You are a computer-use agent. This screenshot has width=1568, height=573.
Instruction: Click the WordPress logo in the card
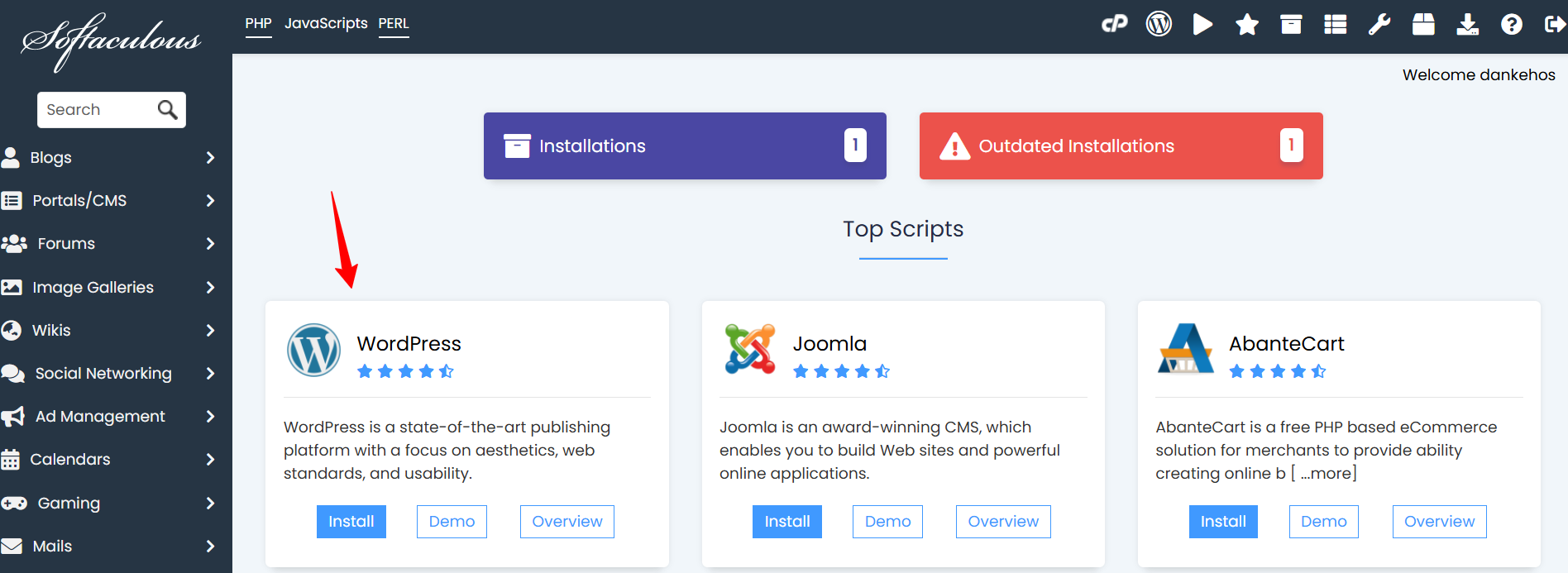coord(313,350)
